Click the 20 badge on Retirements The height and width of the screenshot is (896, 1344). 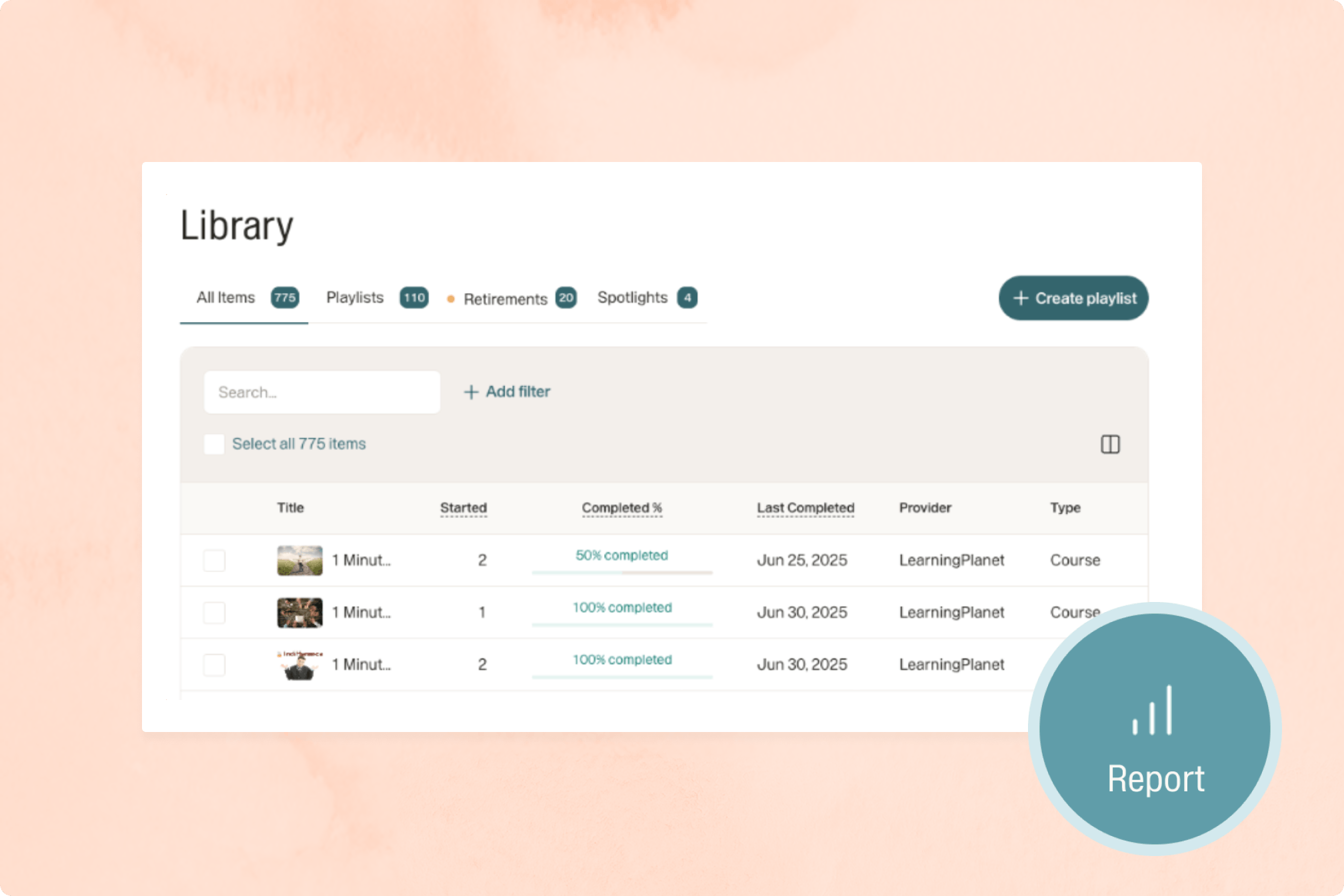pyautogui.click(x=566, y=297)
